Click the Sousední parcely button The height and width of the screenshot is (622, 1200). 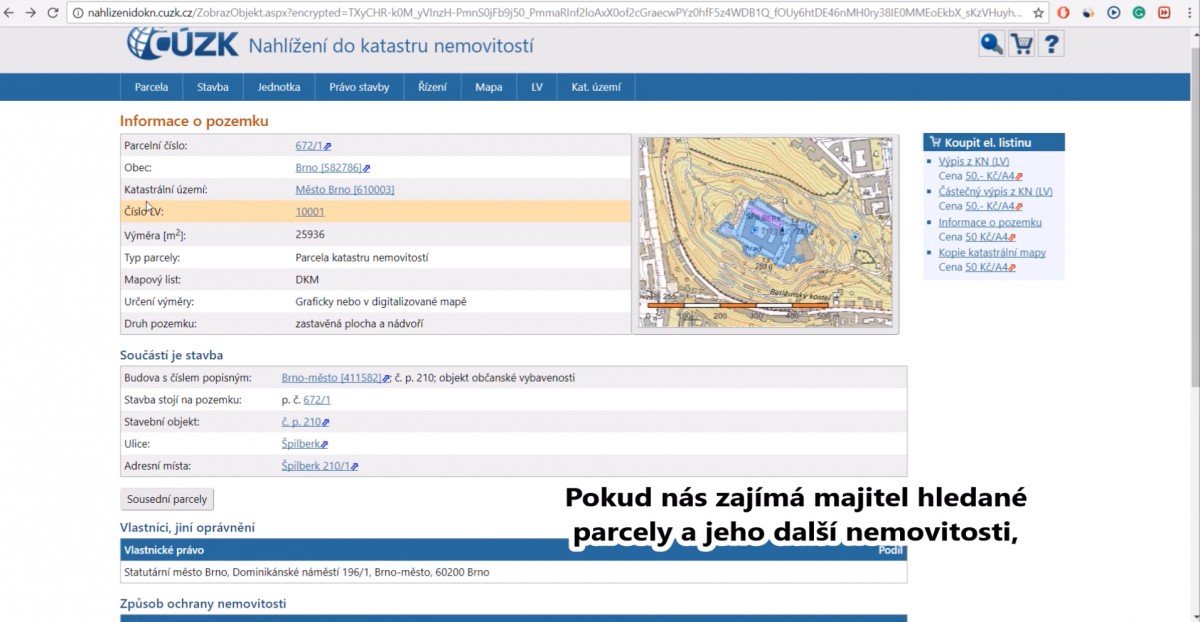167,499
